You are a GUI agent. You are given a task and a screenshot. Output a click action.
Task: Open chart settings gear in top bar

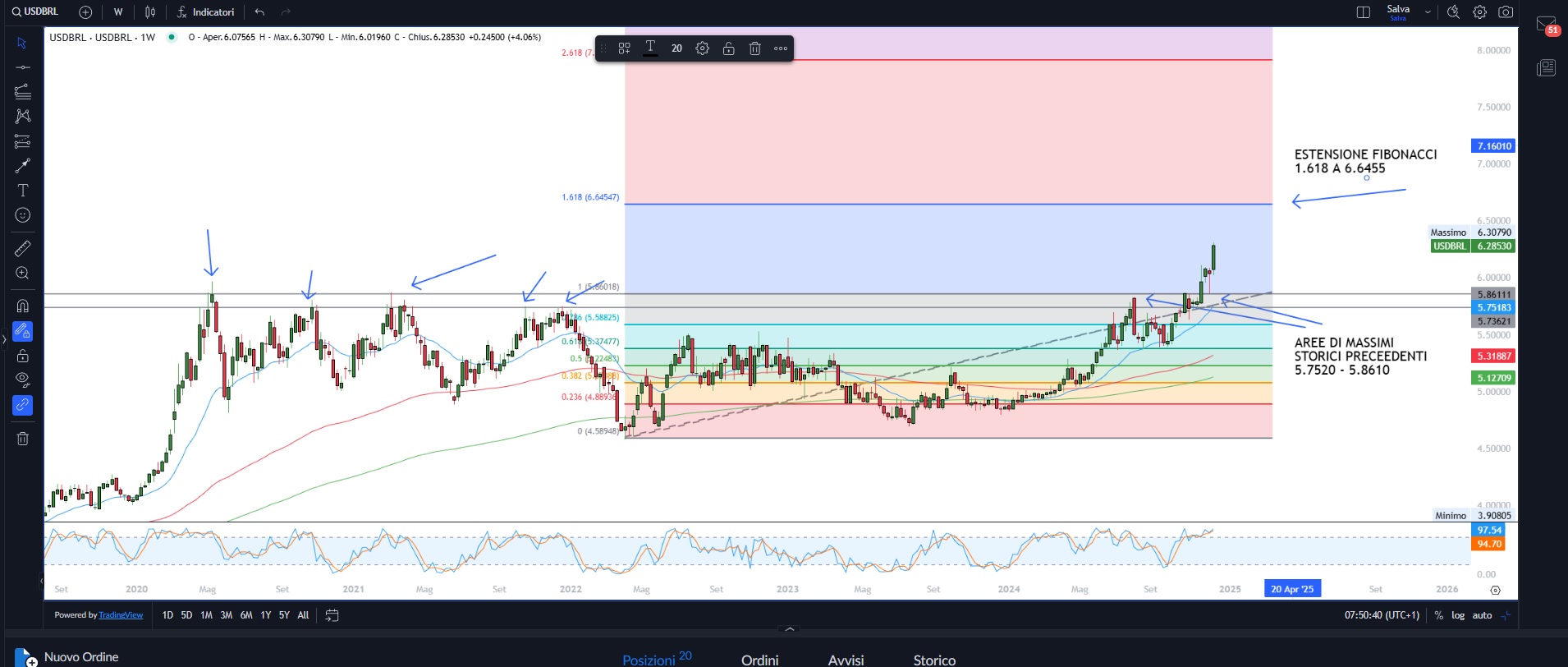coord(1479,12)
